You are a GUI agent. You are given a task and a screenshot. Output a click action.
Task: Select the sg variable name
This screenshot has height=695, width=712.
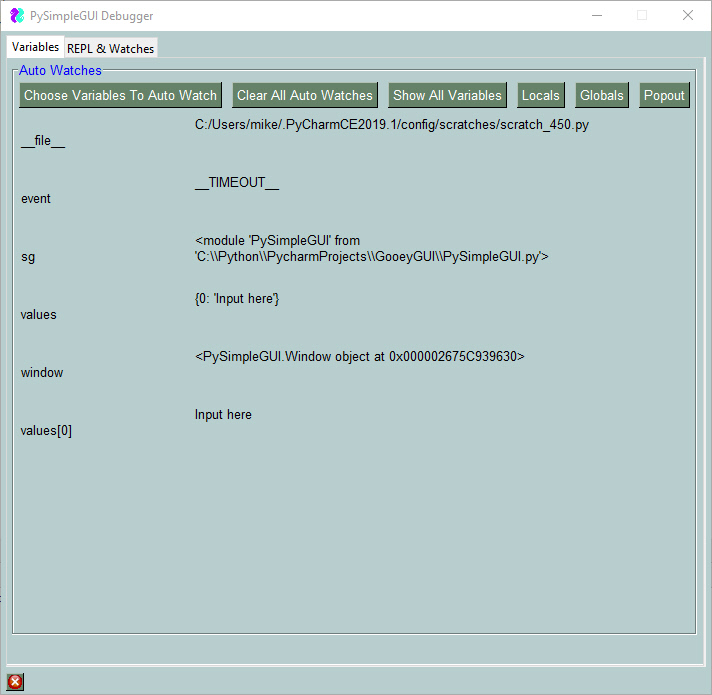28,257
